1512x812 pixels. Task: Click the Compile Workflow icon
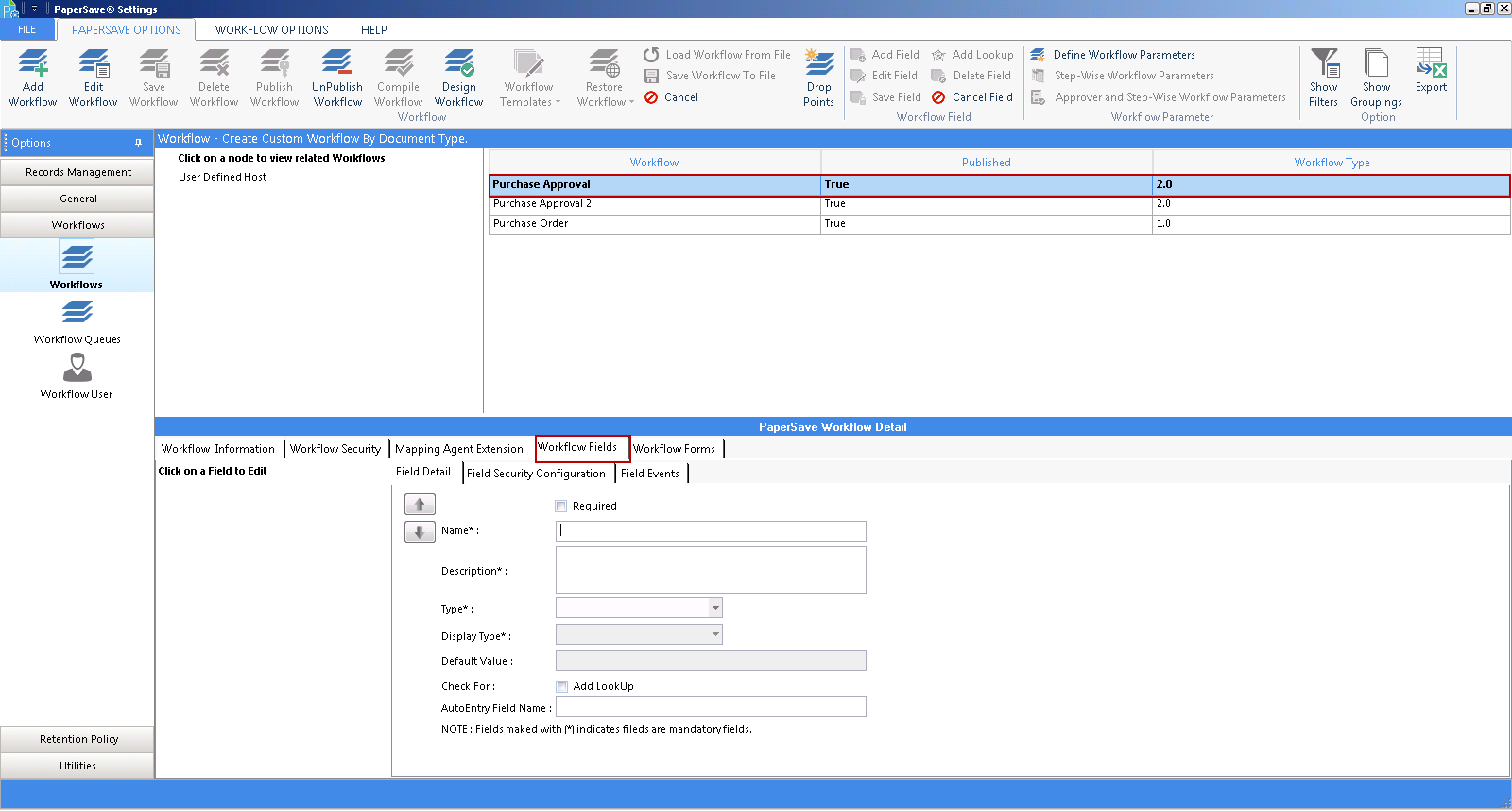tap(399, 78)
